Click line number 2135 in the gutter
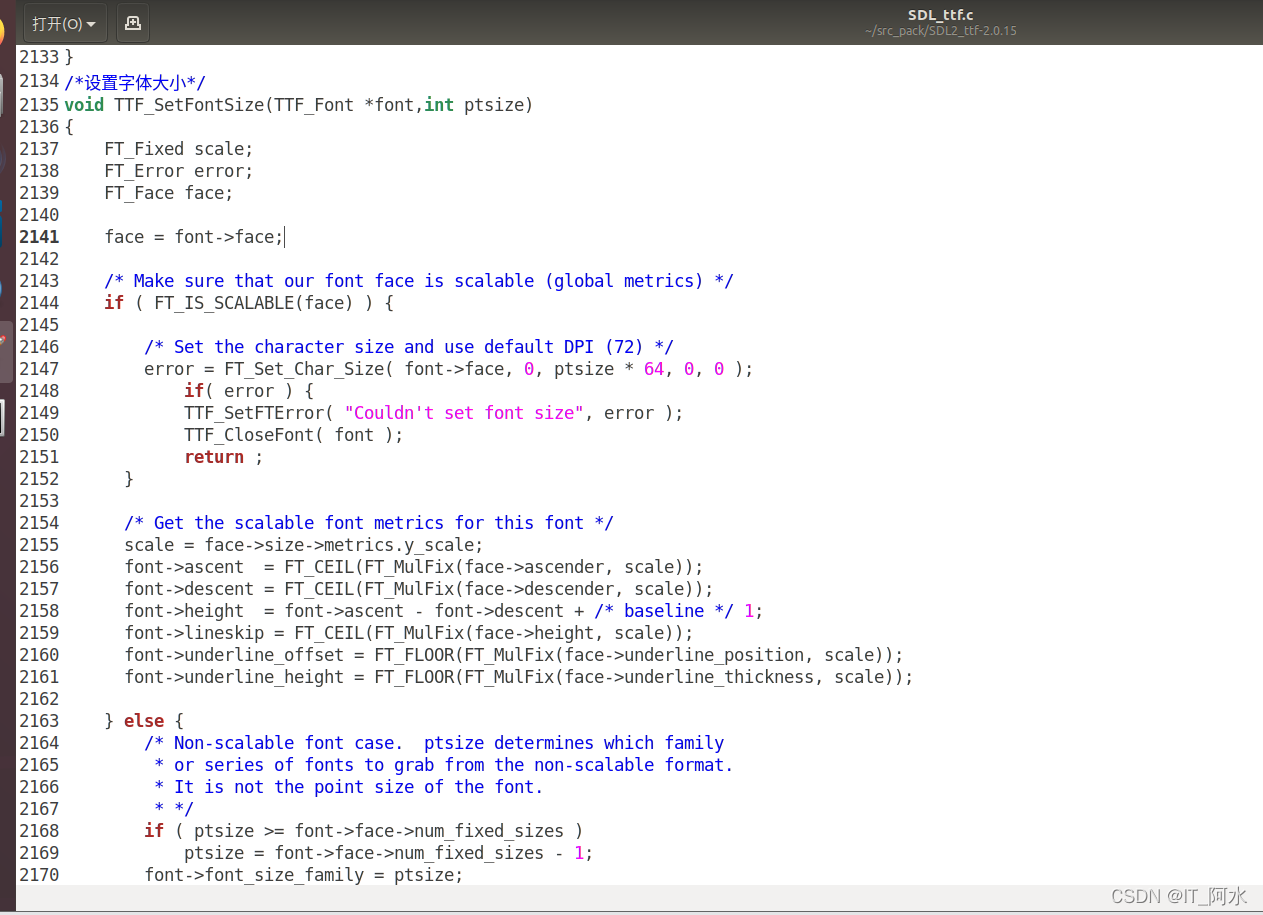The image size is (1263, 915). point(39,105)
